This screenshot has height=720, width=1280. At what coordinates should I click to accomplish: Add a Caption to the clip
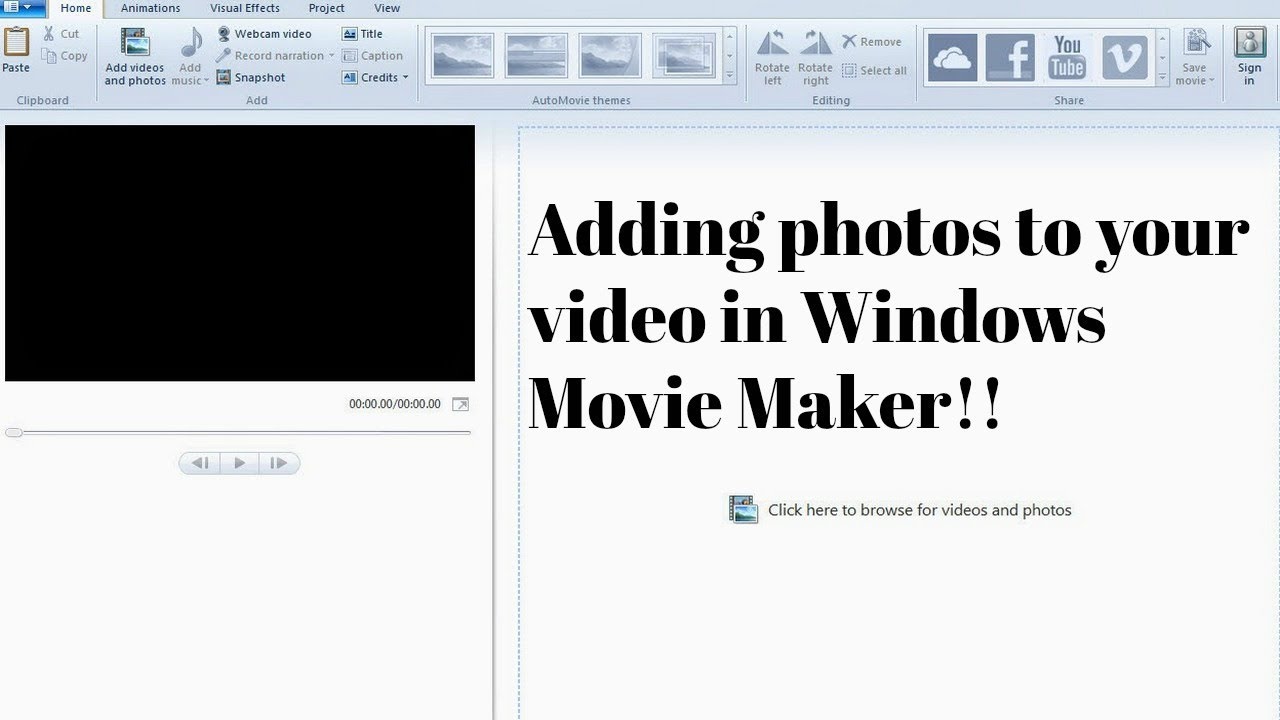pos(373,56)
